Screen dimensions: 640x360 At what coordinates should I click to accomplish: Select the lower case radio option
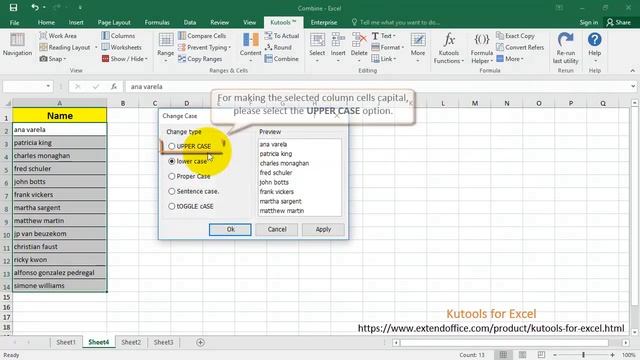[x=172, y=161]
